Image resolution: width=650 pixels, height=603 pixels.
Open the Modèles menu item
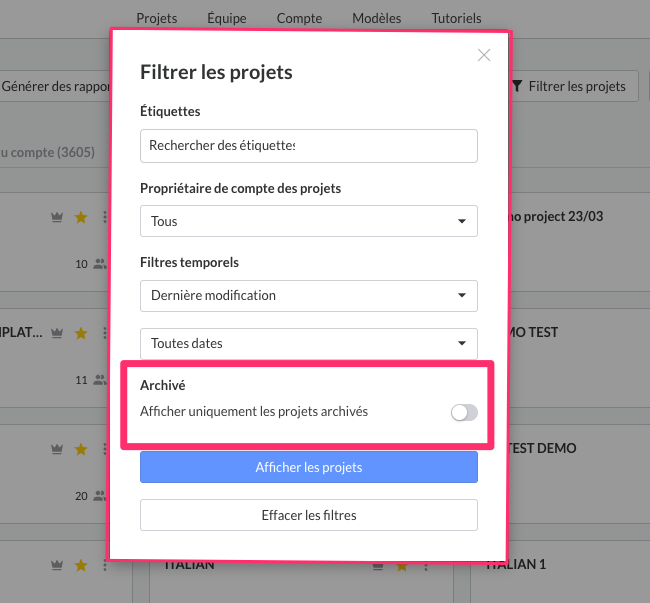pyautogui.click(x=377, y=18)
